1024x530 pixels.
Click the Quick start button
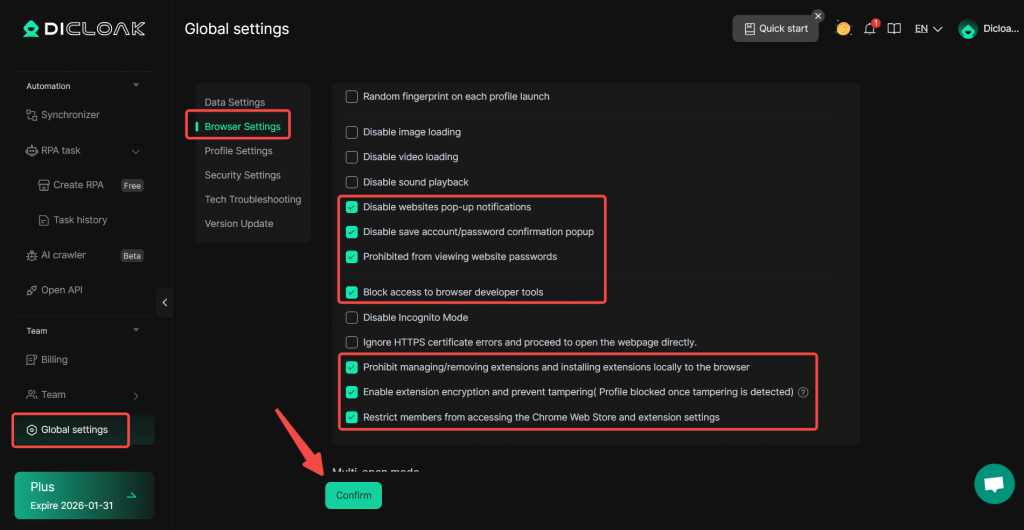point(775,29)
